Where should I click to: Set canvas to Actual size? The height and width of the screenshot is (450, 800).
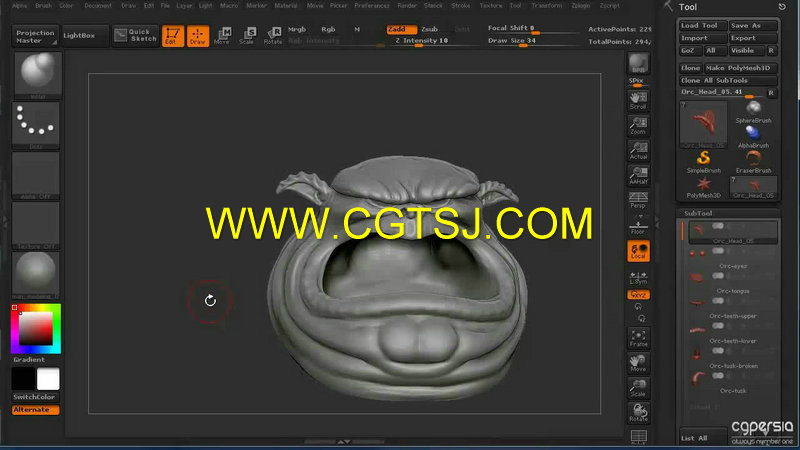(638, 151)
